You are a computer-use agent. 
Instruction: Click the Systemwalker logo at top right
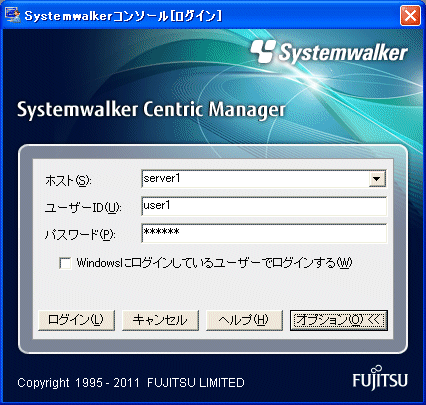click(x=329, y=52)
